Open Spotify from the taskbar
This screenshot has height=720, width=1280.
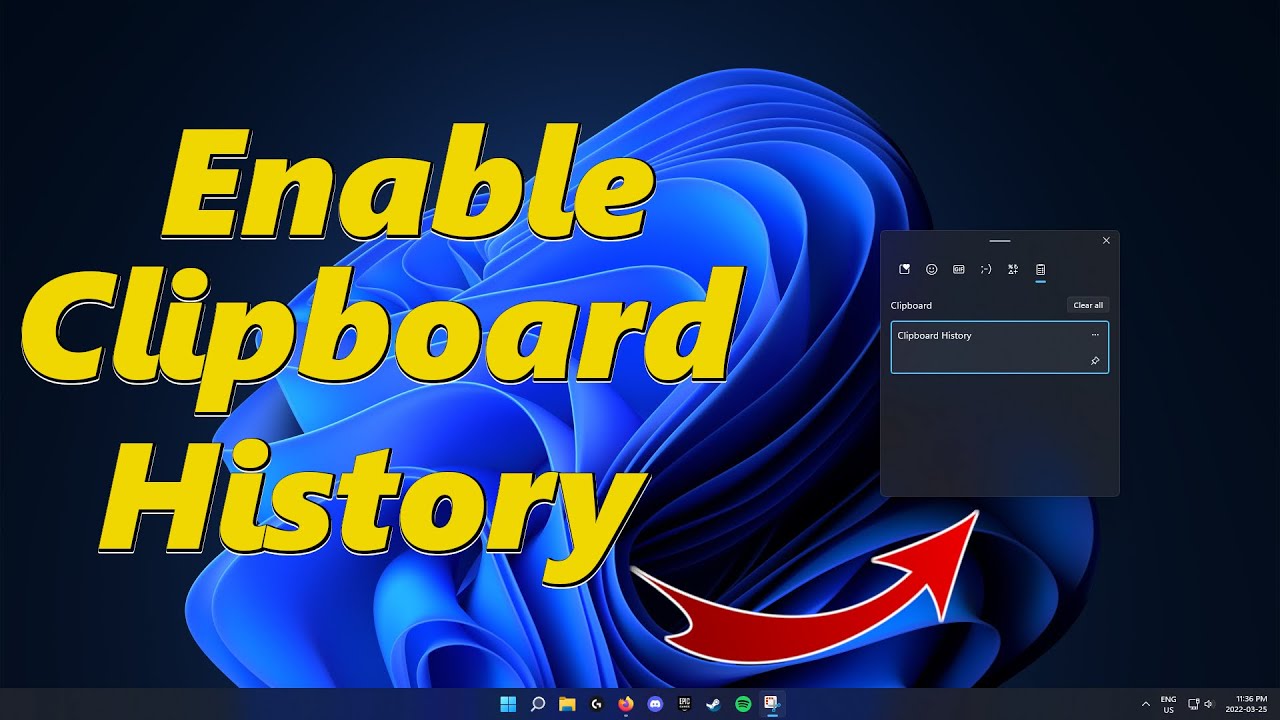743,704
